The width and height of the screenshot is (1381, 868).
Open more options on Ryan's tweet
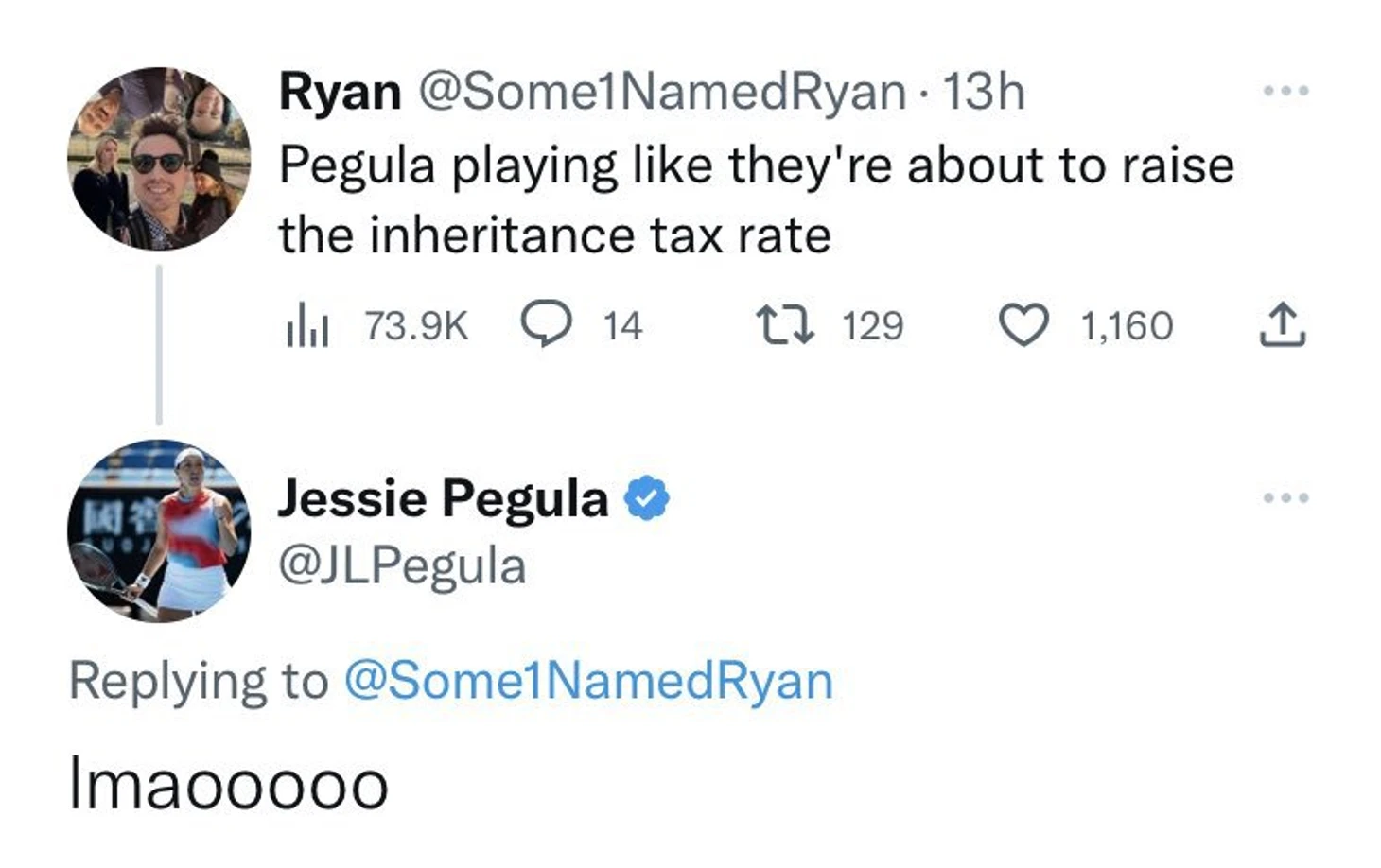click(1285, 91)
